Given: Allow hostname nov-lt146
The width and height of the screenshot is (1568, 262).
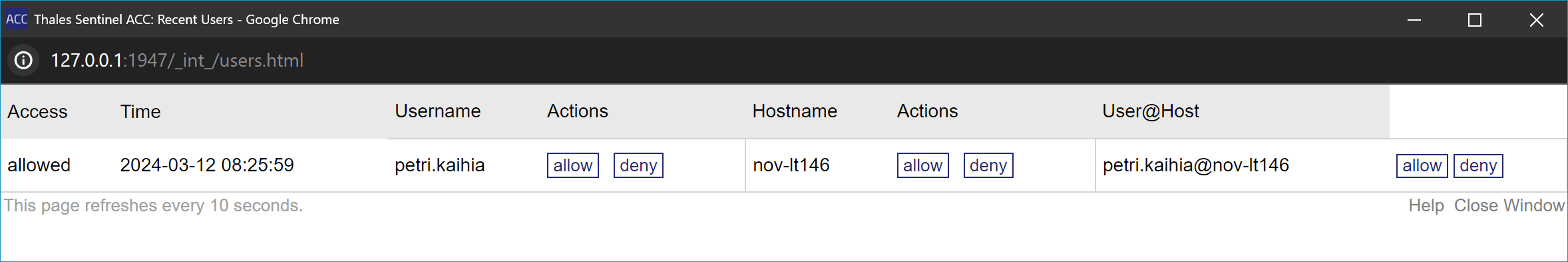Looking at the screenshot, I should 922,165.
